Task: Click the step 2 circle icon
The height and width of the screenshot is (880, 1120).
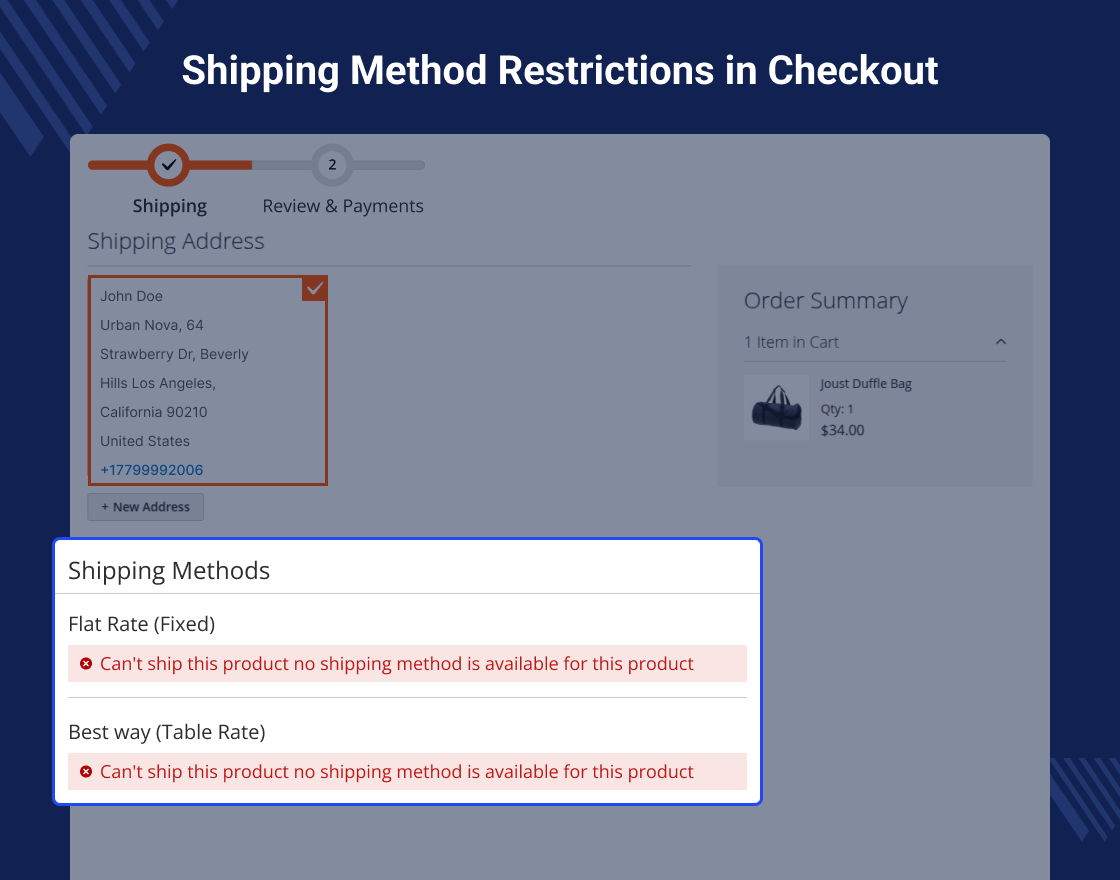Action: coord(332,165)
